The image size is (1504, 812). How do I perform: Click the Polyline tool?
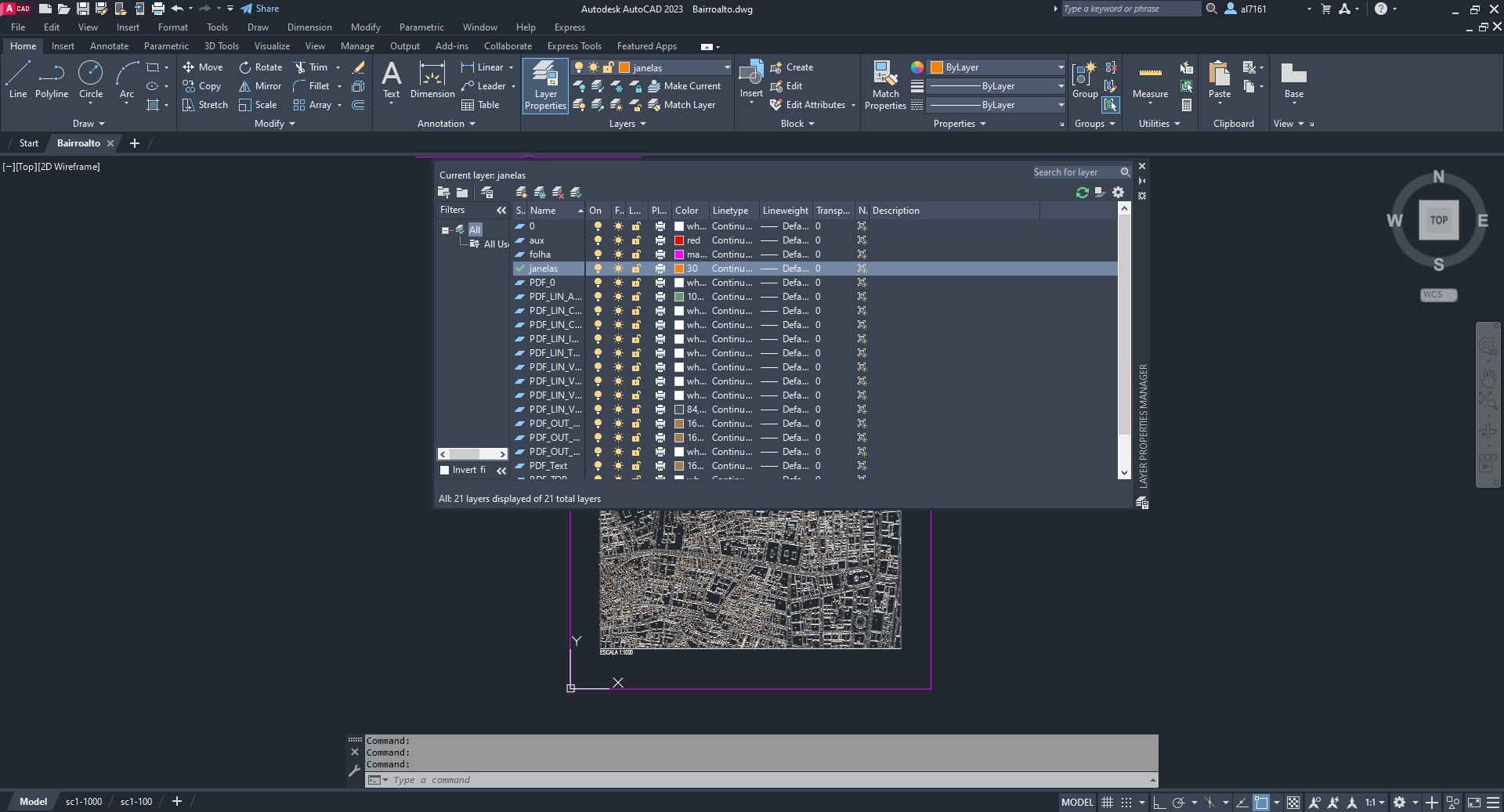pyautogui.click(x=52, y=80)
